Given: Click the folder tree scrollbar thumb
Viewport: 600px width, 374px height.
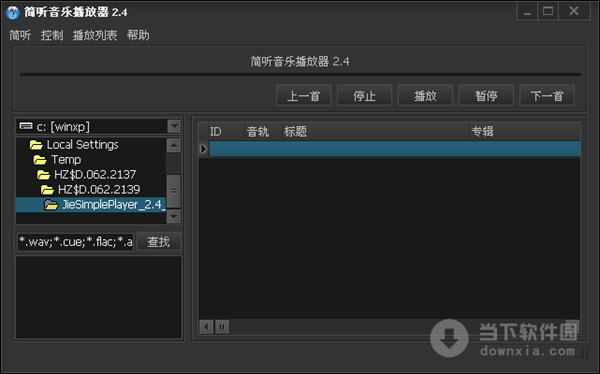Looking at the screenshot, I should [x=174, y=191].
